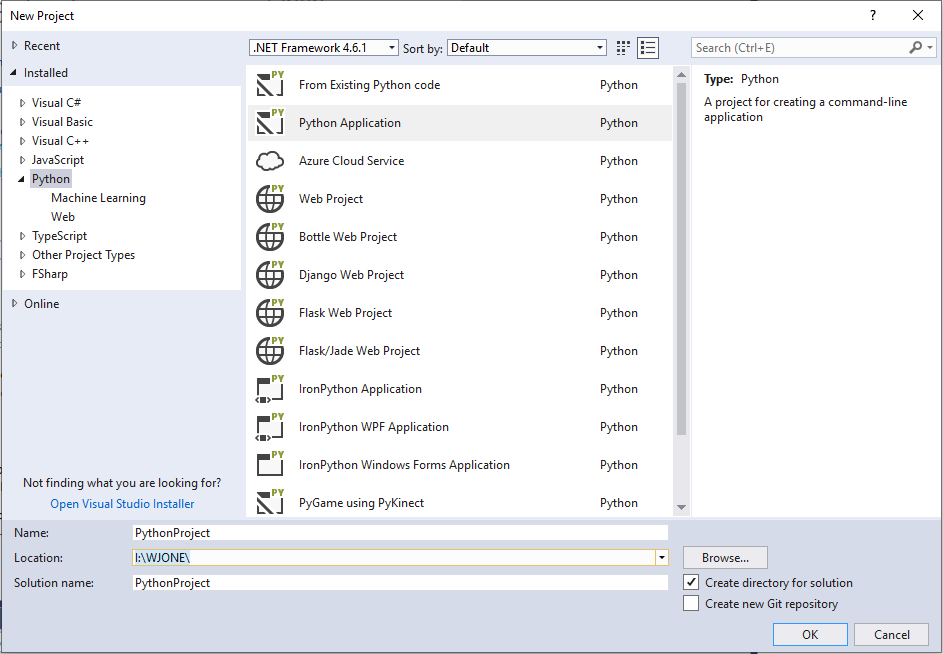Image resolution: width=943 pixels, height=654 pixels.
Task: Click the IronPython Application template icon
Action: [x=270, y=389]
